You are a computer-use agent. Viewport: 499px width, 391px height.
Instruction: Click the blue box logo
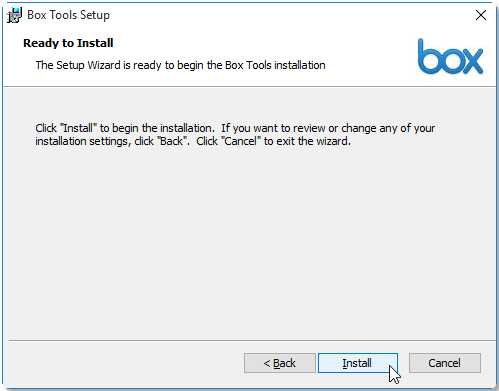point(450,56)
